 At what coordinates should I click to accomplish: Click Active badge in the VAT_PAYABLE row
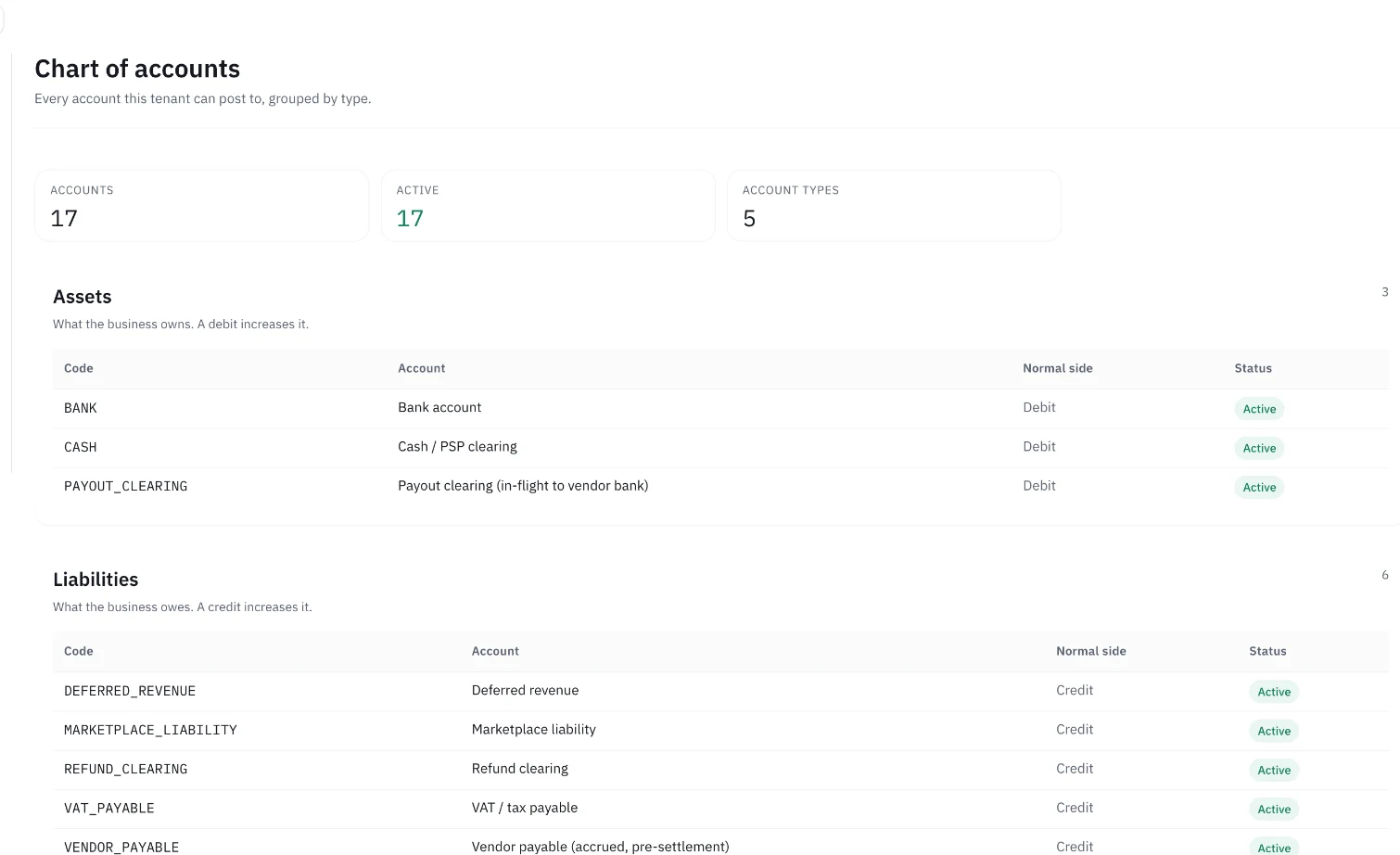[1274, 809]
